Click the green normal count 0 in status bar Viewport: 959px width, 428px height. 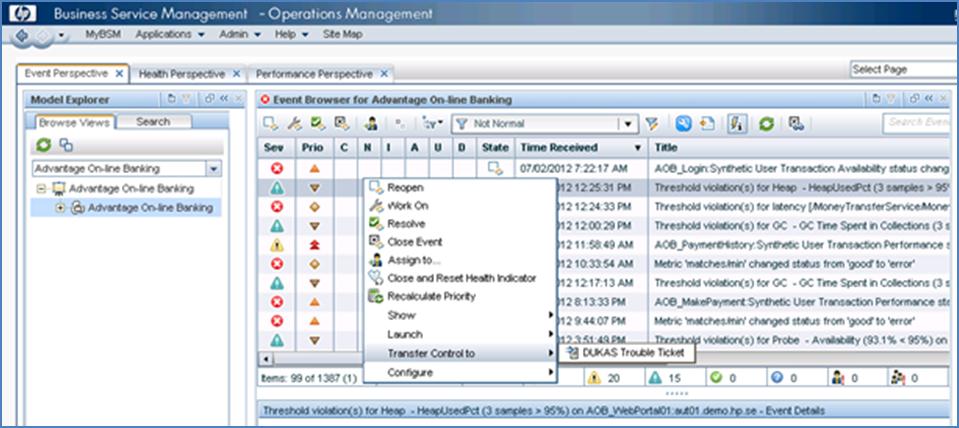click(x=725, y=378)
